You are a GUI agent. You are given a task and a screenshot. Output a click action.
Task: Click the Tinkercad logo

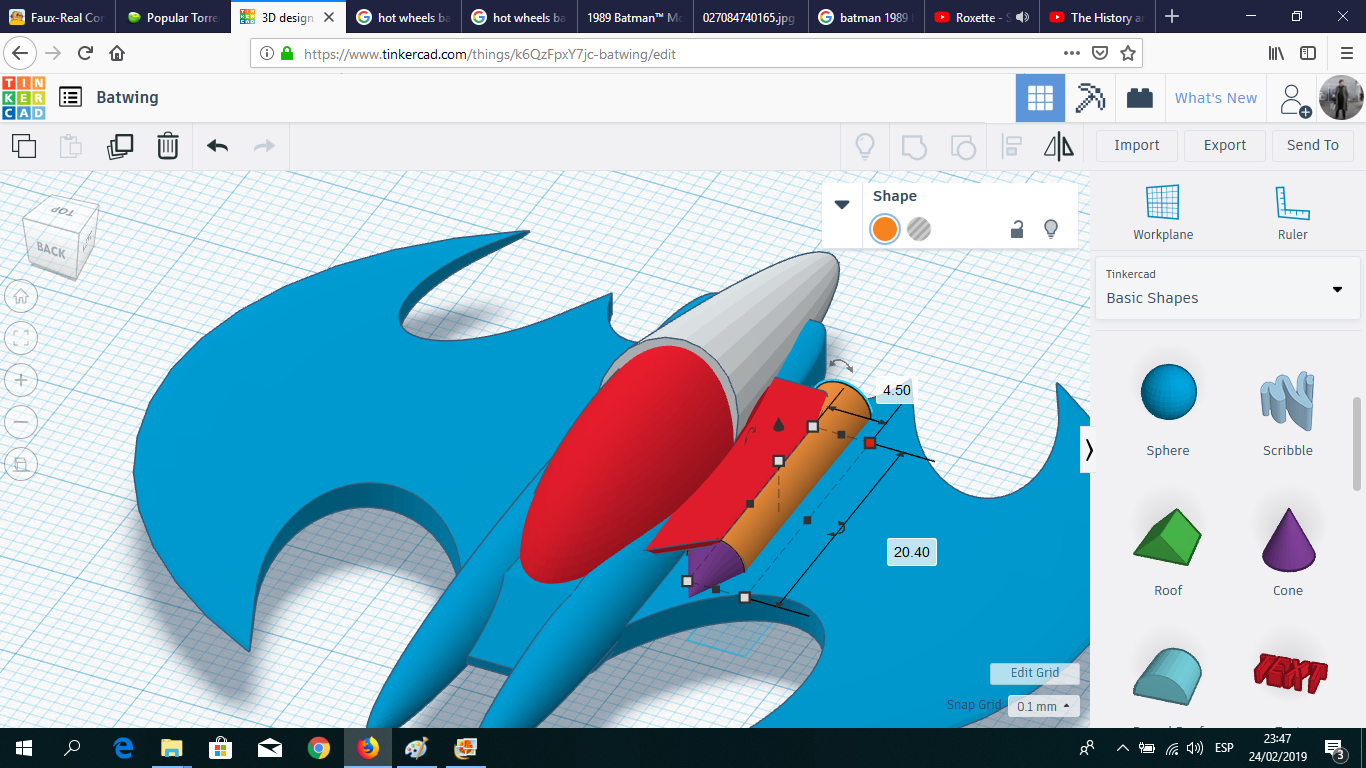tap(24, 97)
